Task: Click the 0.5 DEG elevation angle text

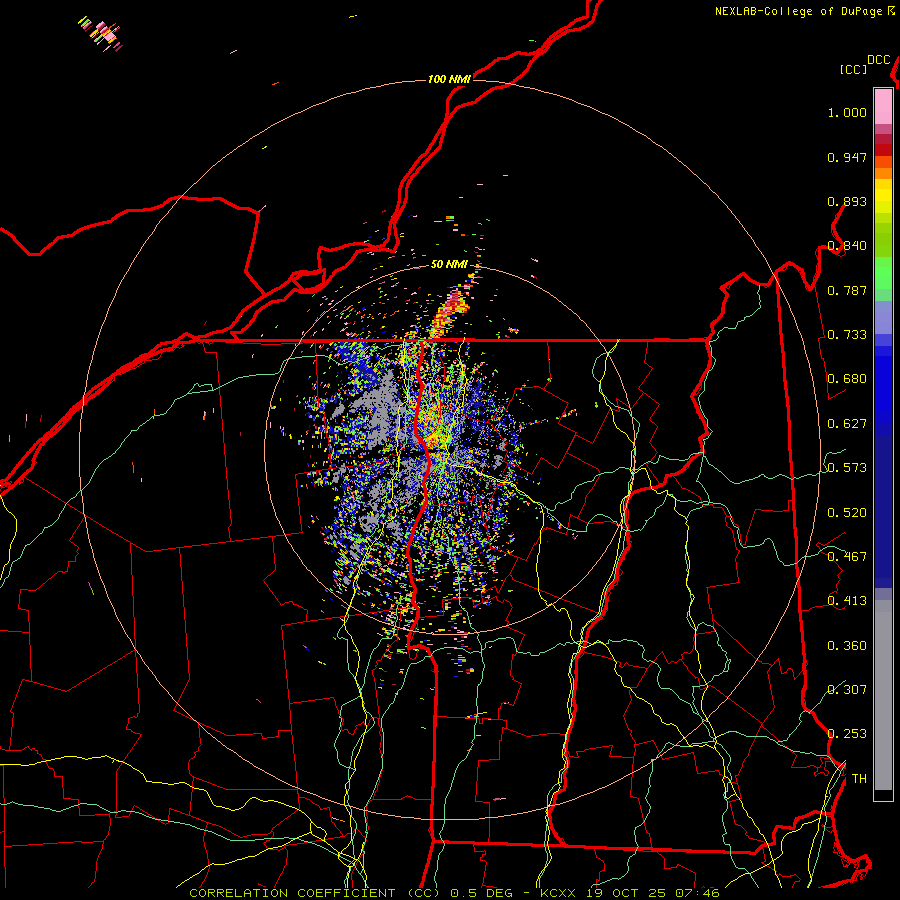Action: point(483,893)
